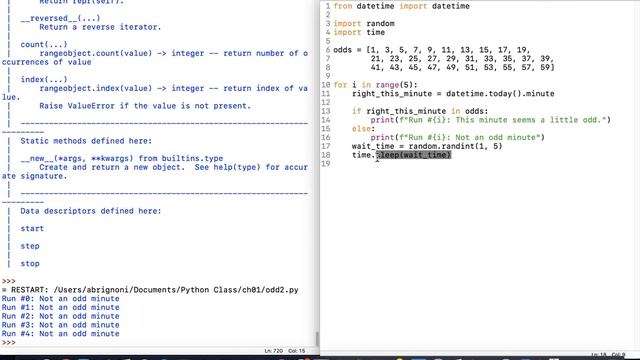Click the 'Ln: 720' status in shell window

(273, 351)
